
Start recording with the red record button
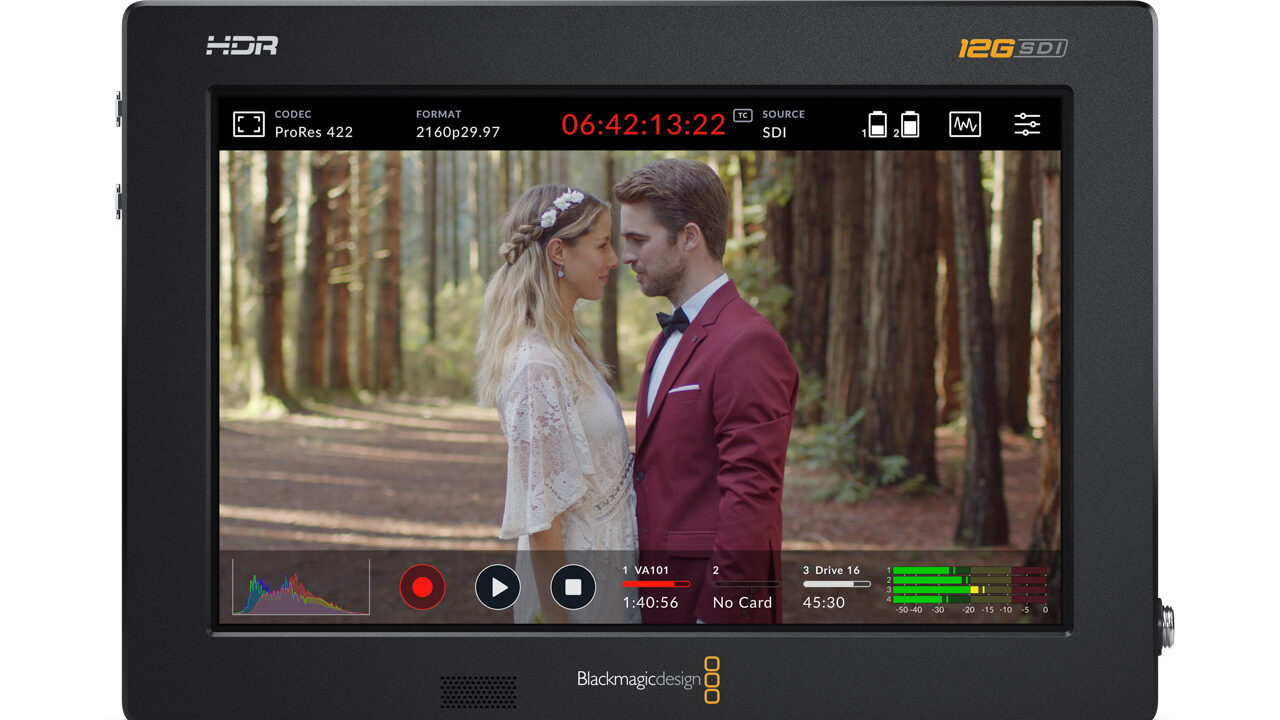422,587
